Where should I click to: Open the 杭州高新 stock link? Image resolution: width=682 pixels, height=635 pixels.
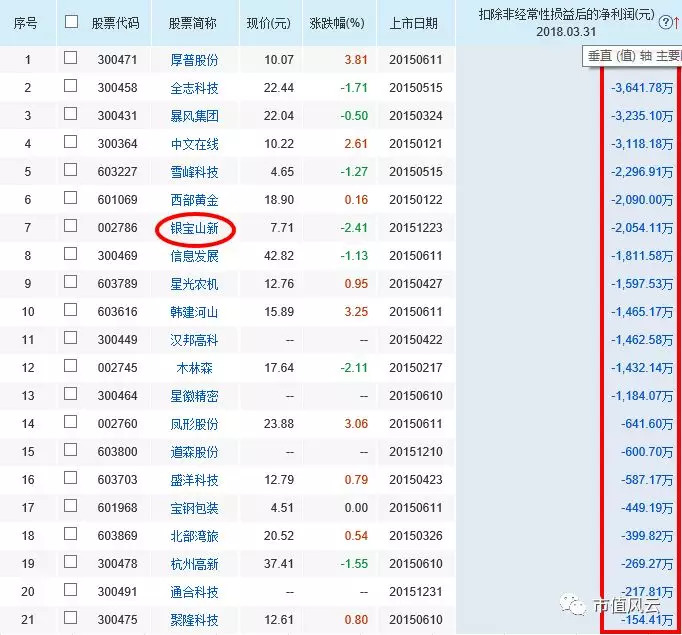coord(194,564)
